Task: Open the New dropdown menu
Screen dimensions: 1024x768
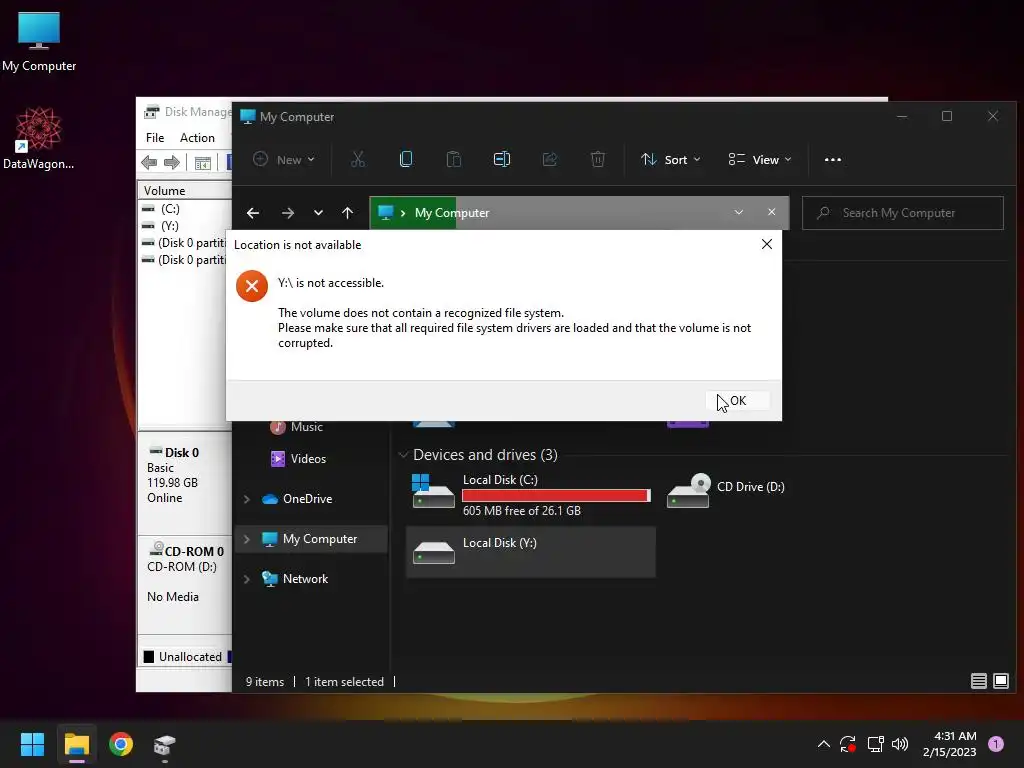Action: 284,159
